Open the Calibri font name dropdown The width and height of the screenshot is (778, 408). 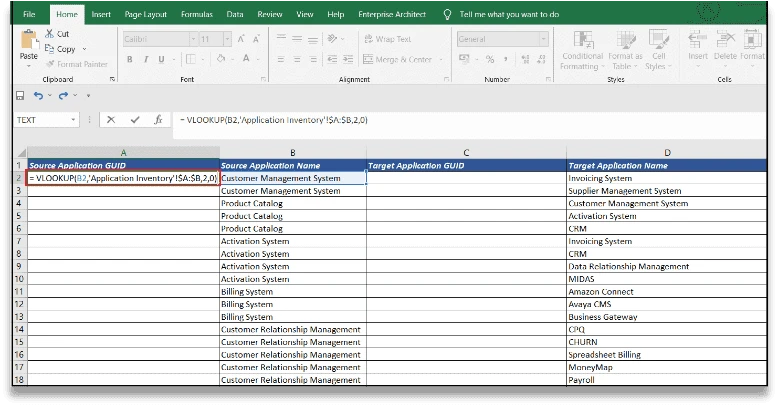tap(194, 39)
